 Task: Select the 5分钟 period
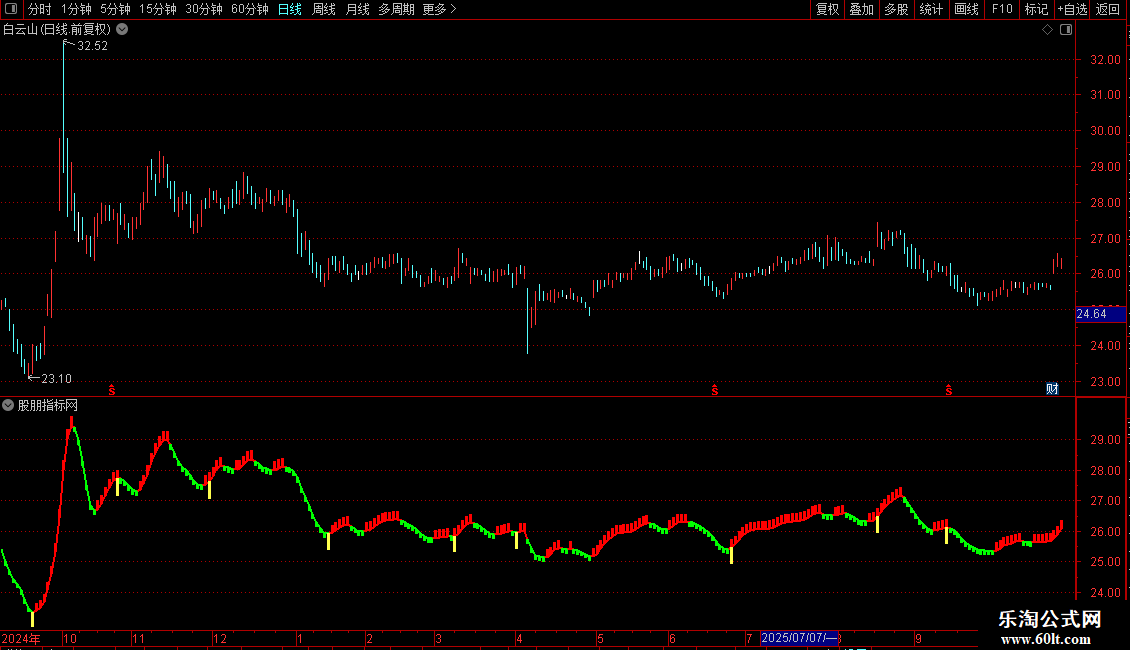pyautogui.click(x=115, y=9)
